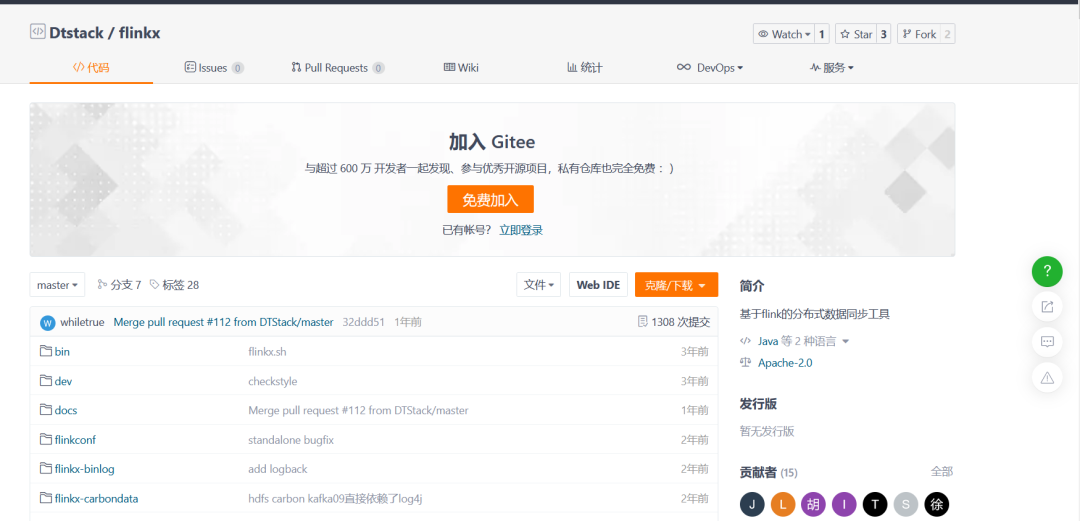
Task: Click the tag icon next to 标签 28
Action: click(154, 285)
